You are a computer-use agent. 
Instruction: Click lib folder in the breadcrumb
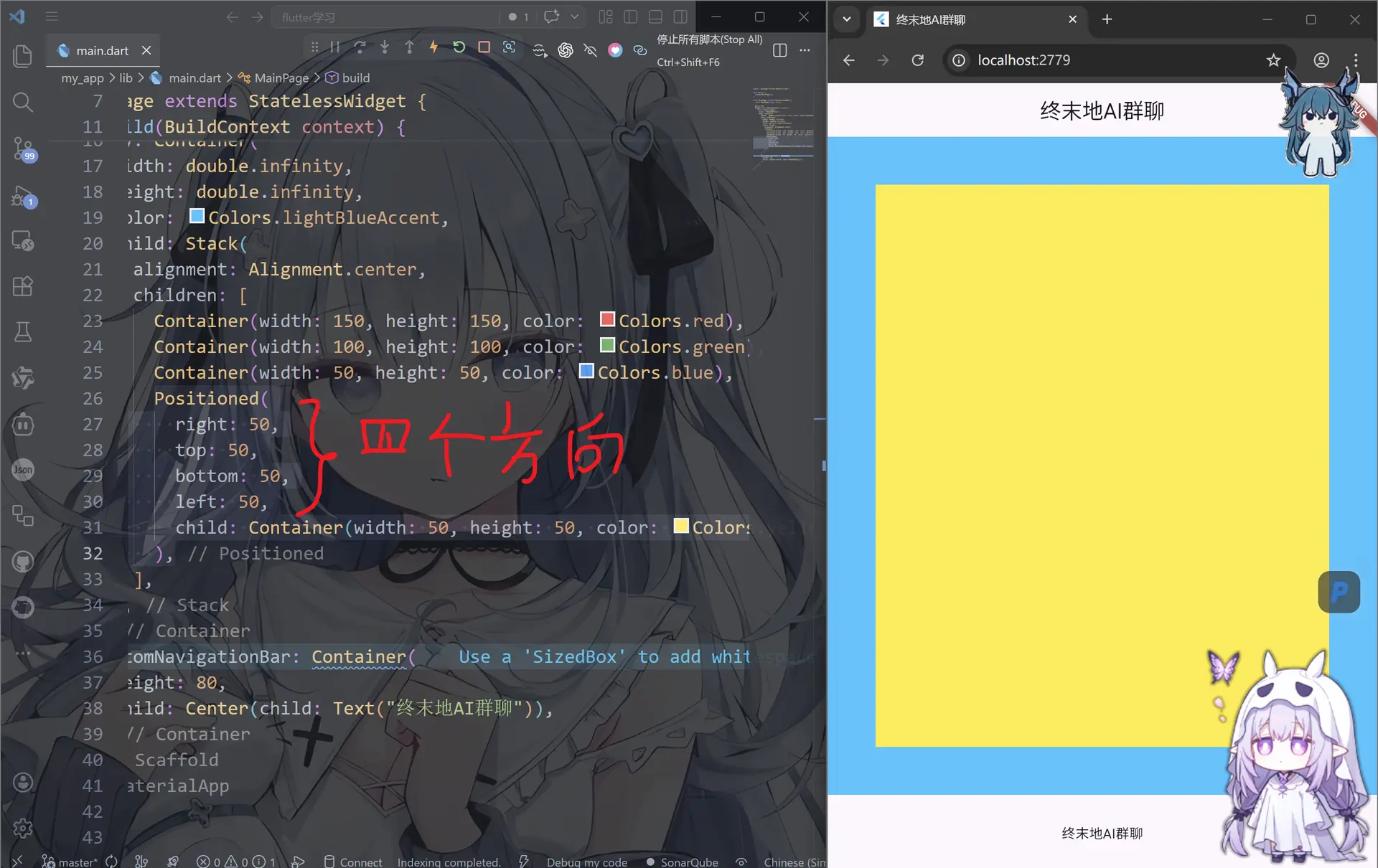pos(126,77)
